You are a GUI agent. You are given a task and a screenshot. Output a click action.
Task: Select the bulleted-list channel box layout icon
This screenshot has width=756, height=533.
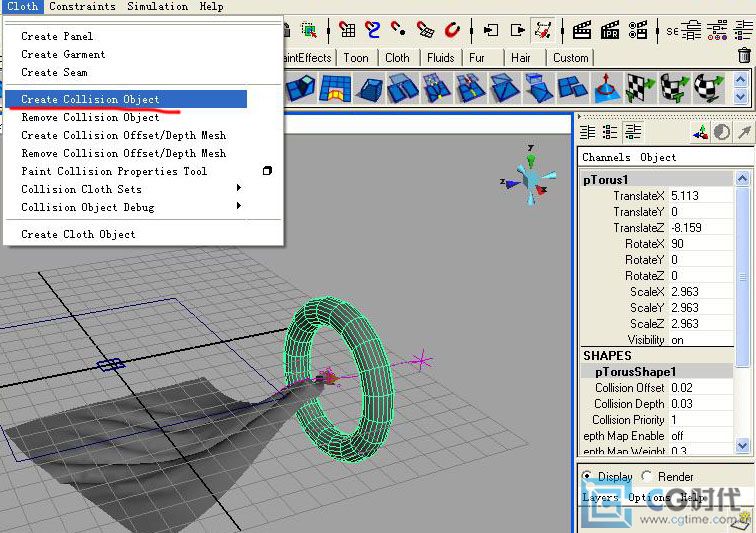[610, 132]
